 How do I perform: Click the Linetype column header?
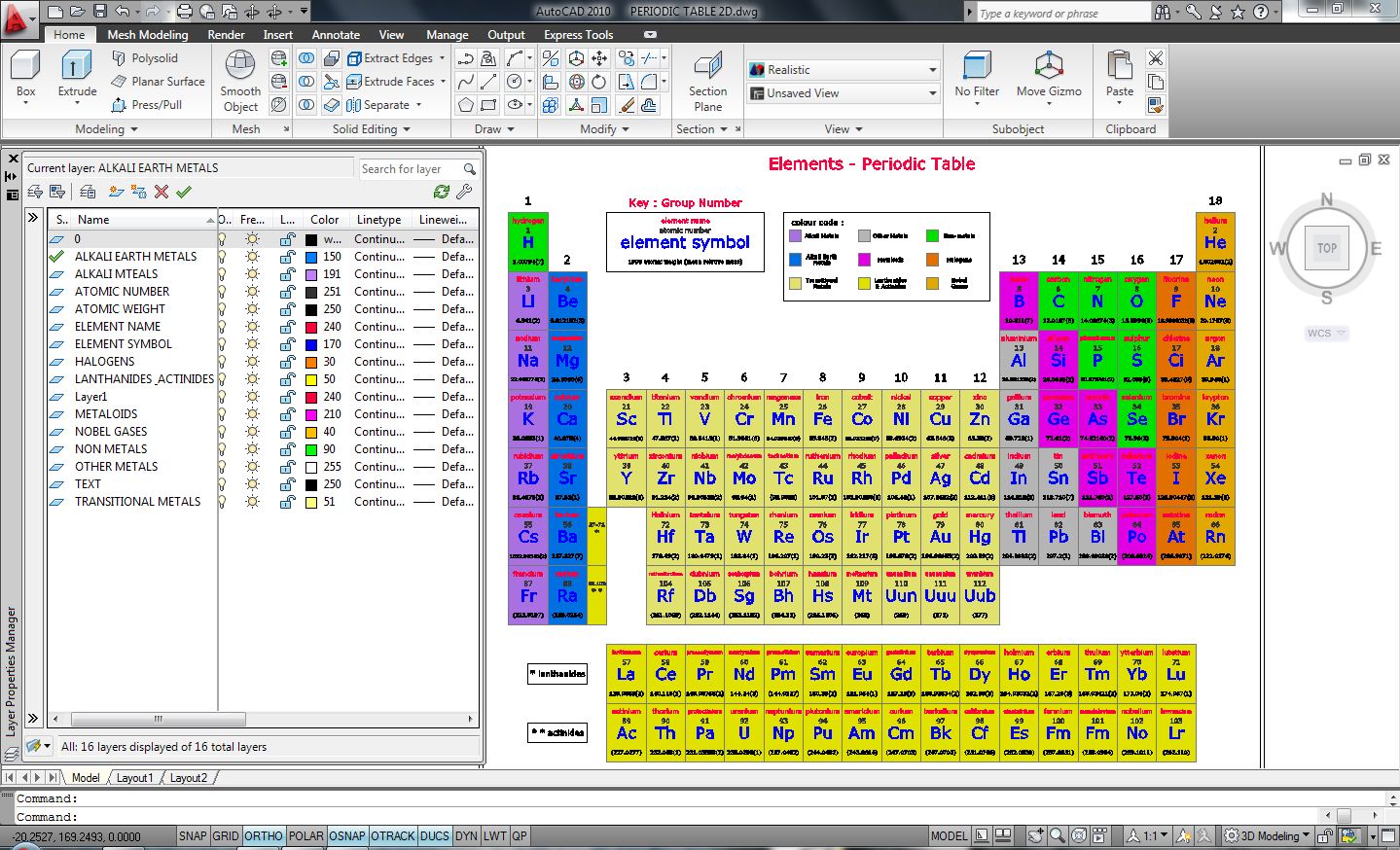(379, 220)
